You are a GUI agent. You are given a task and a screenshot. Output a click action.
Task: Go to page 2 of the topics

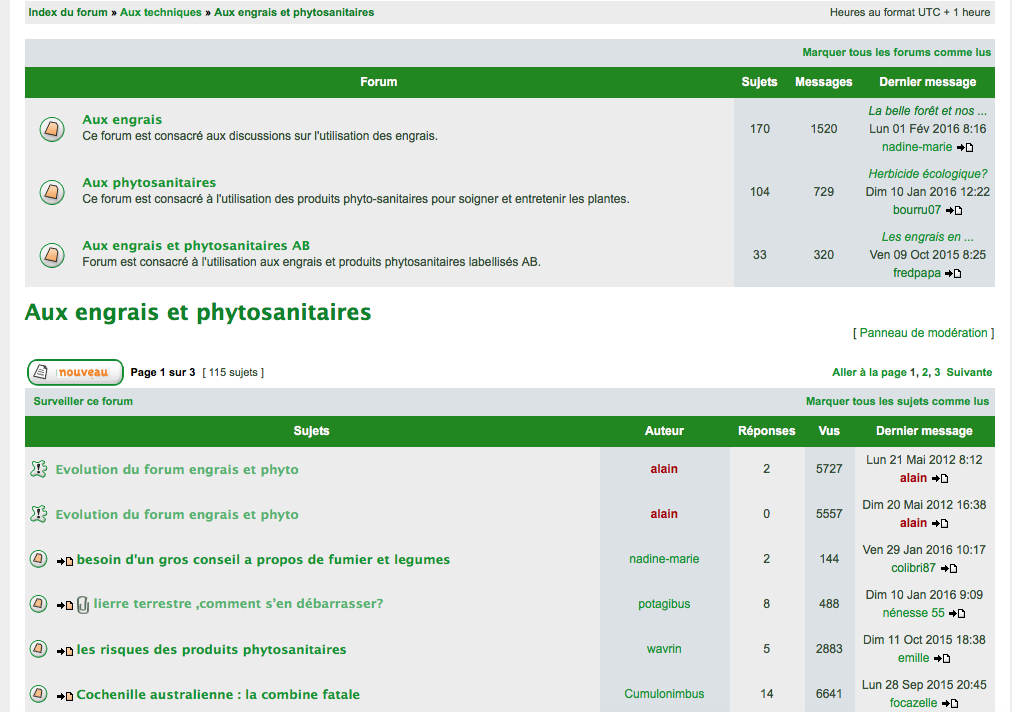coord(925,372)
